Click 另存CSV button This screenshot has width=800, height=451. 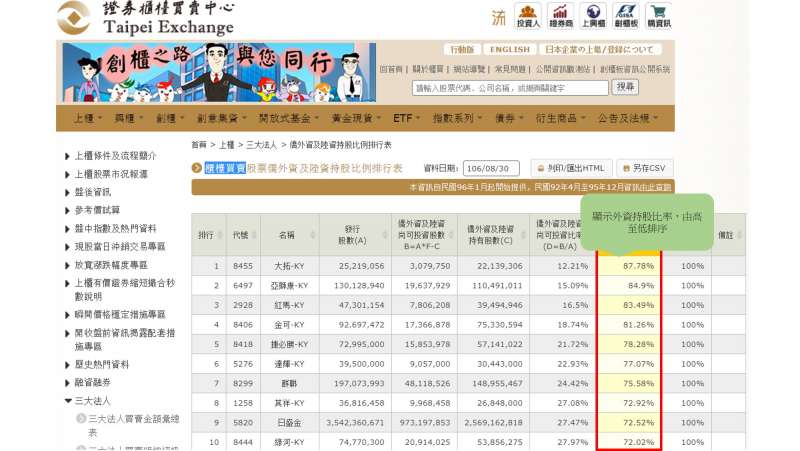645,168
